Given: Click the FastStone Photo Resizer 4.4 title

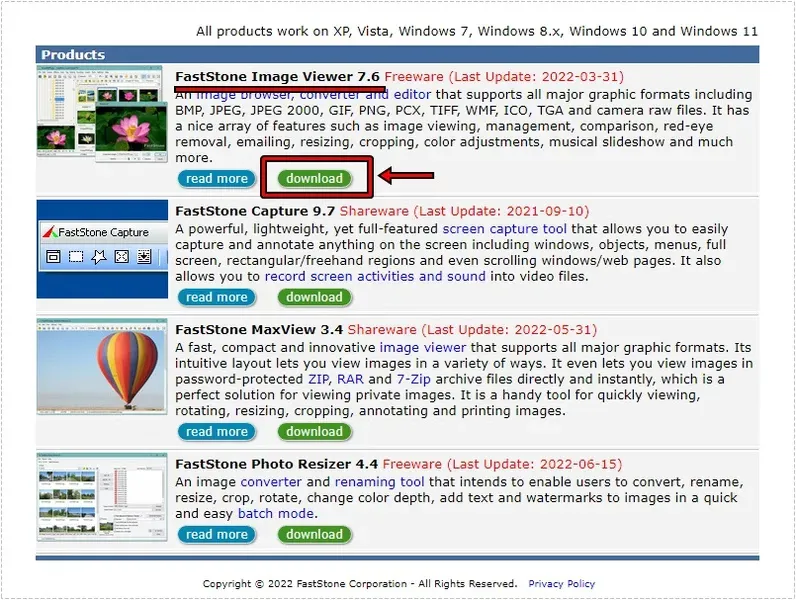Looking at the screenshot, I should (x=277, y=464).
